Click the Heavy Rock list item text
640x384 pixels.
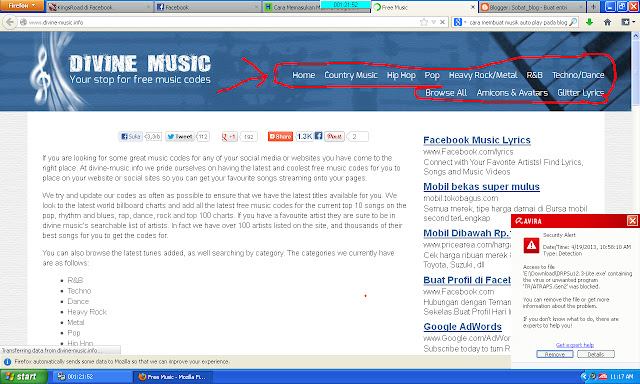(87, 312)
